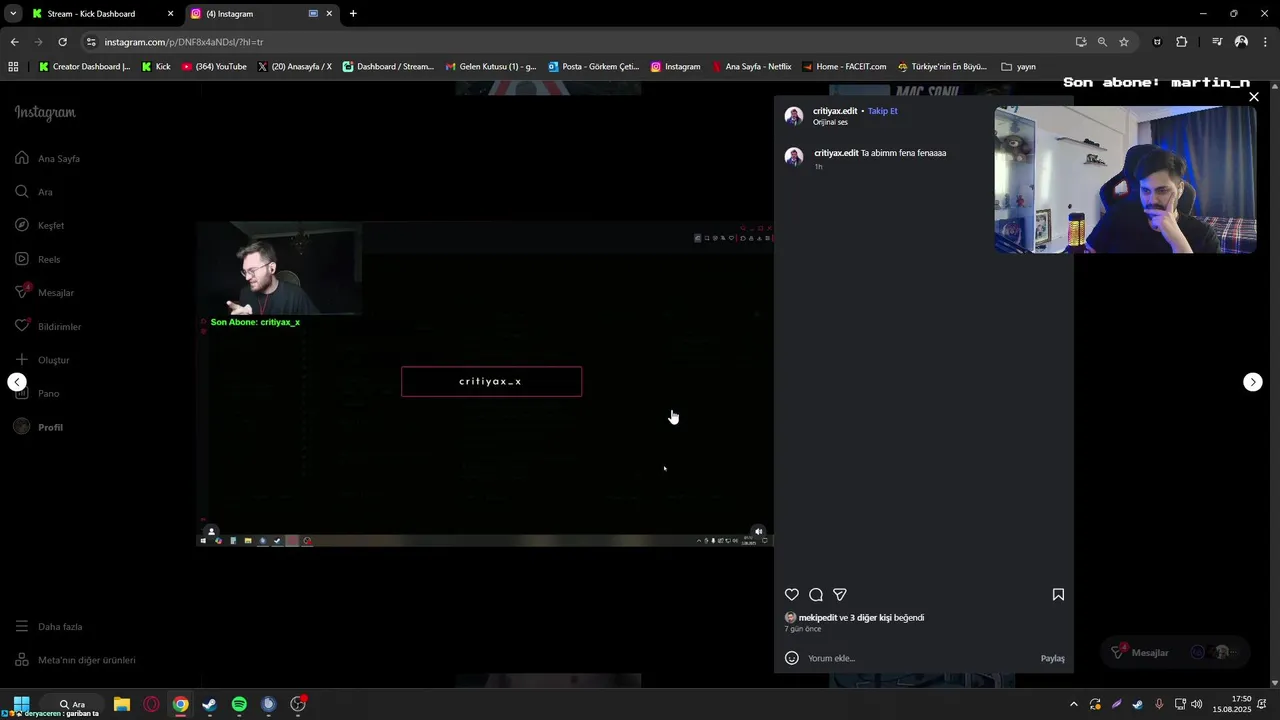Viewport: 1280px width, 720px height.
Task: Open Mesajlar in the left sidebar
Action: tap(45, 292)
